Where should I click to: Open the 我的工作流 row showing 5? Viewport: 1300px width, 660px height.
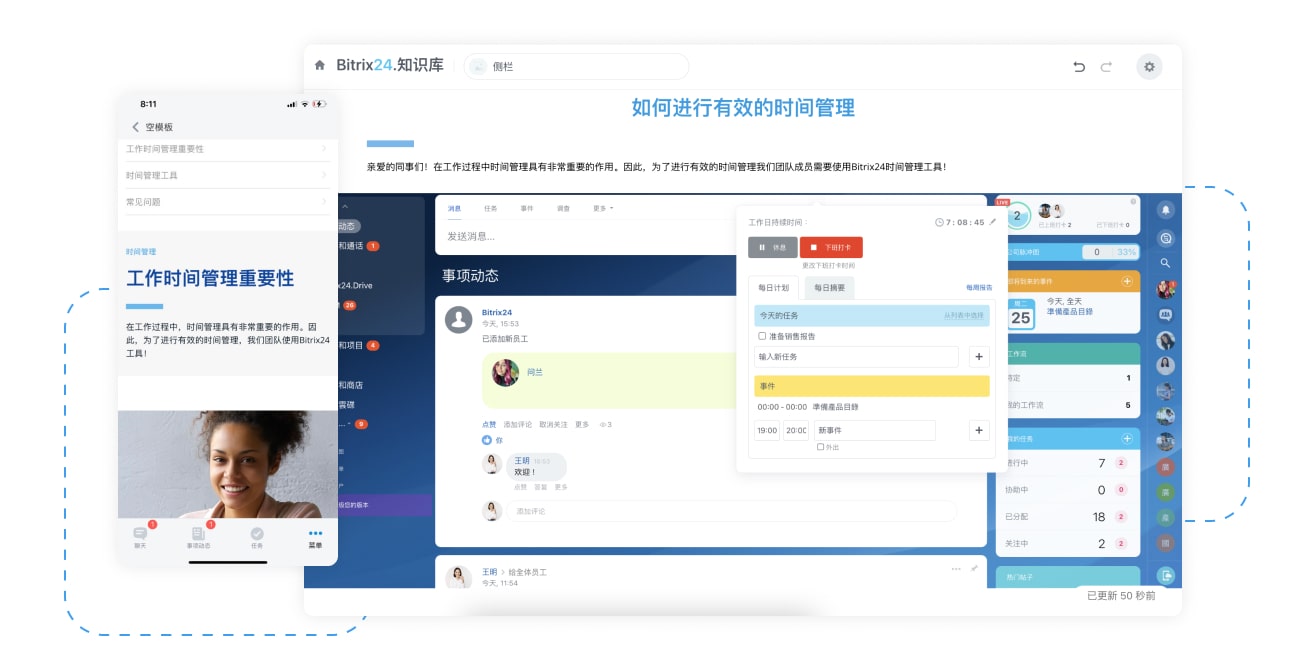[x=1067, y=405]
